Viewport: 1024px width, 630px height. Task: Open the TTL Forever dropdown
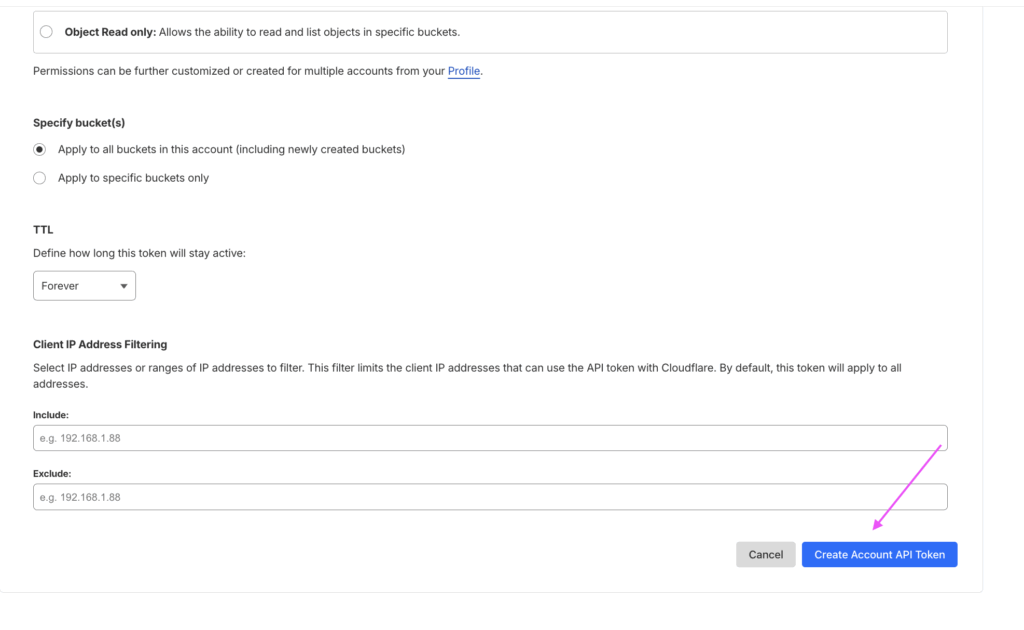(x=84, y=286)
